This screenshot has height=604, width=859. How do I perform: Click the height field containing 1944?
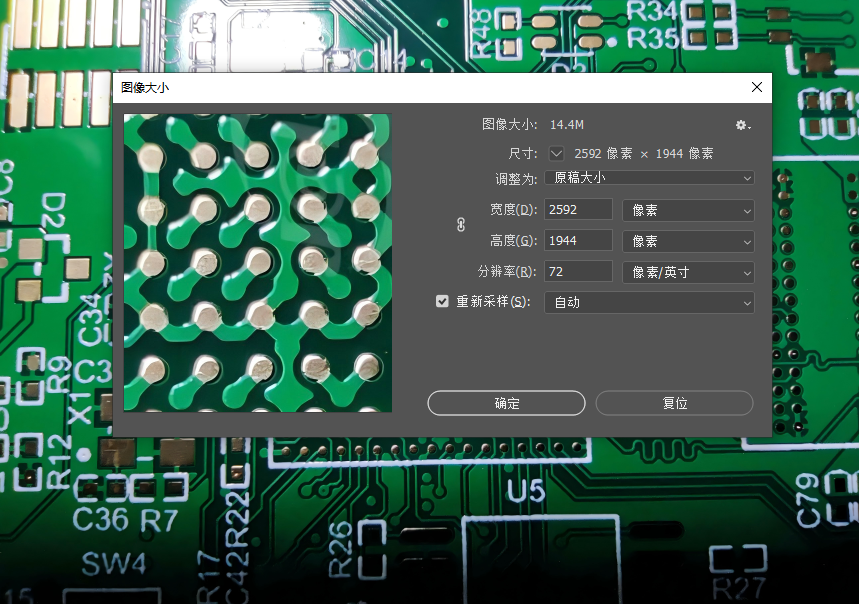[x=577, y=240]
